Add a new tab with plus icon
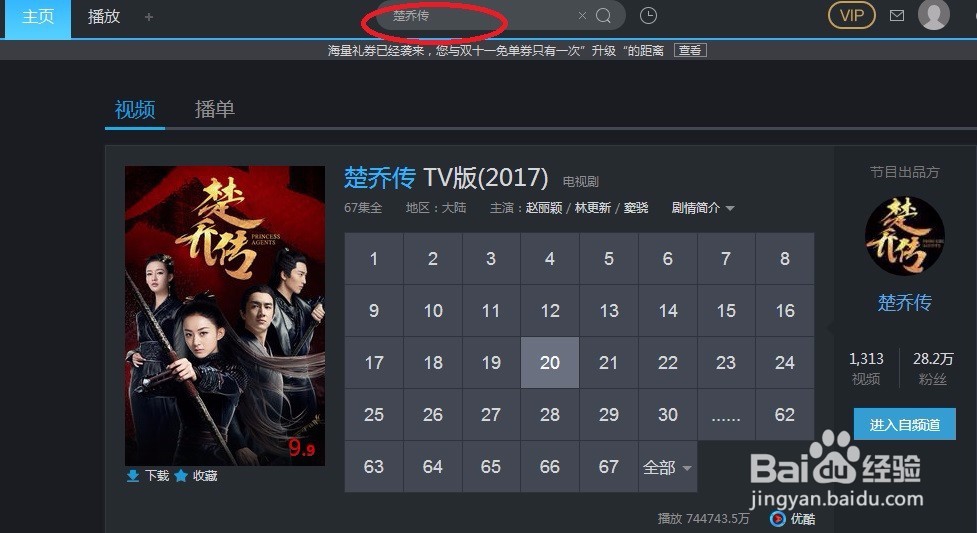The image size is (977, 533). 148,17
